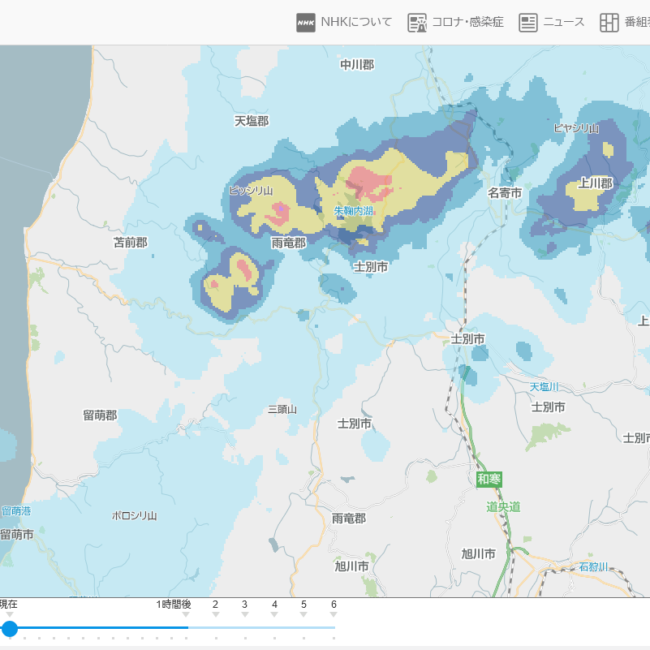Click the 留萌市 label on the map
The height and width of the screenshot is (650, 650).
(16, 535)
